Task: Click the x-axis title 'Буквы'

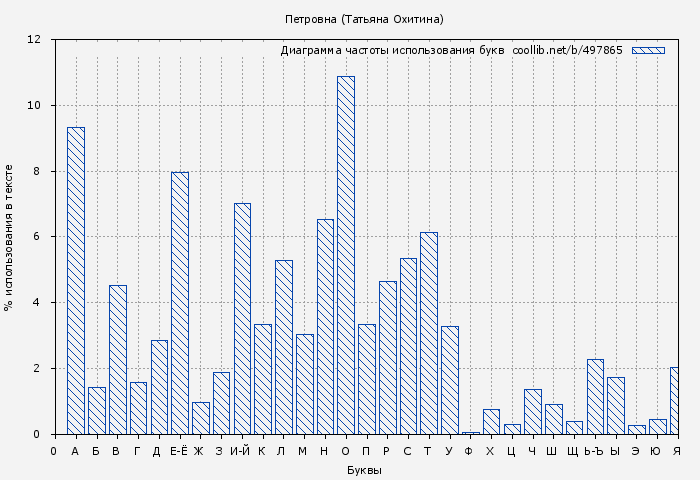Action: click(x=364, y=470)
